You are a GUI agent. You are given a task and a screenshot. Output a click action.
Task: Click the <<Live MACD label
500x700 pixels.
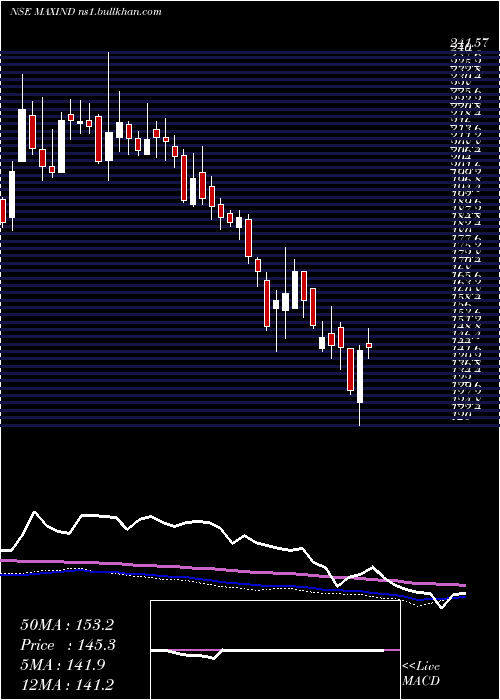(x=421, y=673)
